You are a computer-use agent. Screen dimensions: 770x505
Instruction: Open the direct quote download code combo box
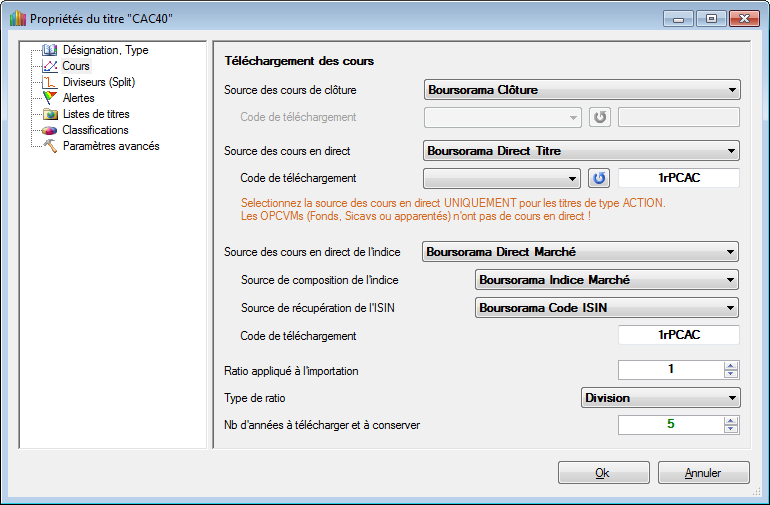click(502, 179)
